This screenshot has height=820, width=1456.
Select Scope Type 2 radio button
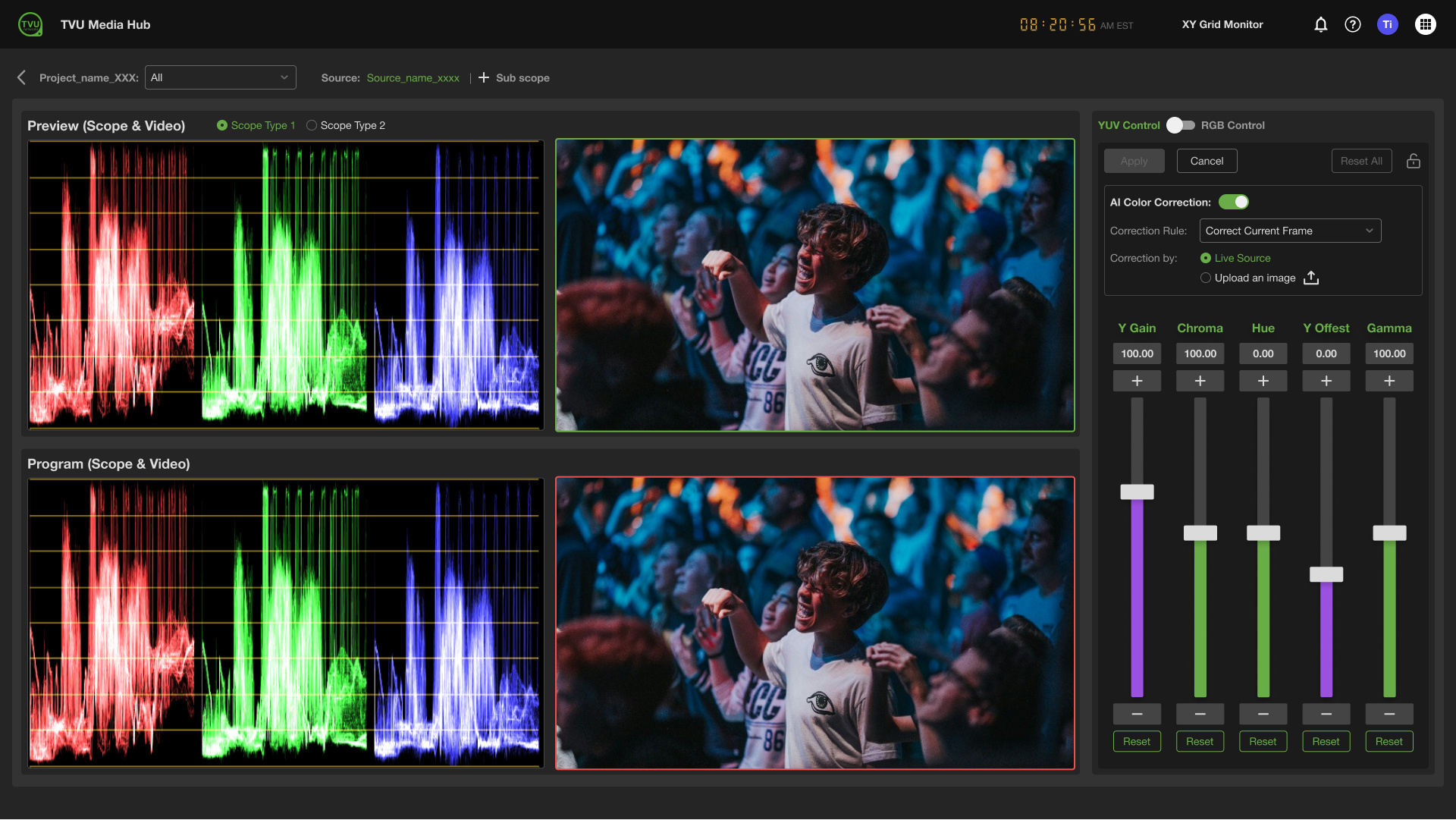(312, 125)
